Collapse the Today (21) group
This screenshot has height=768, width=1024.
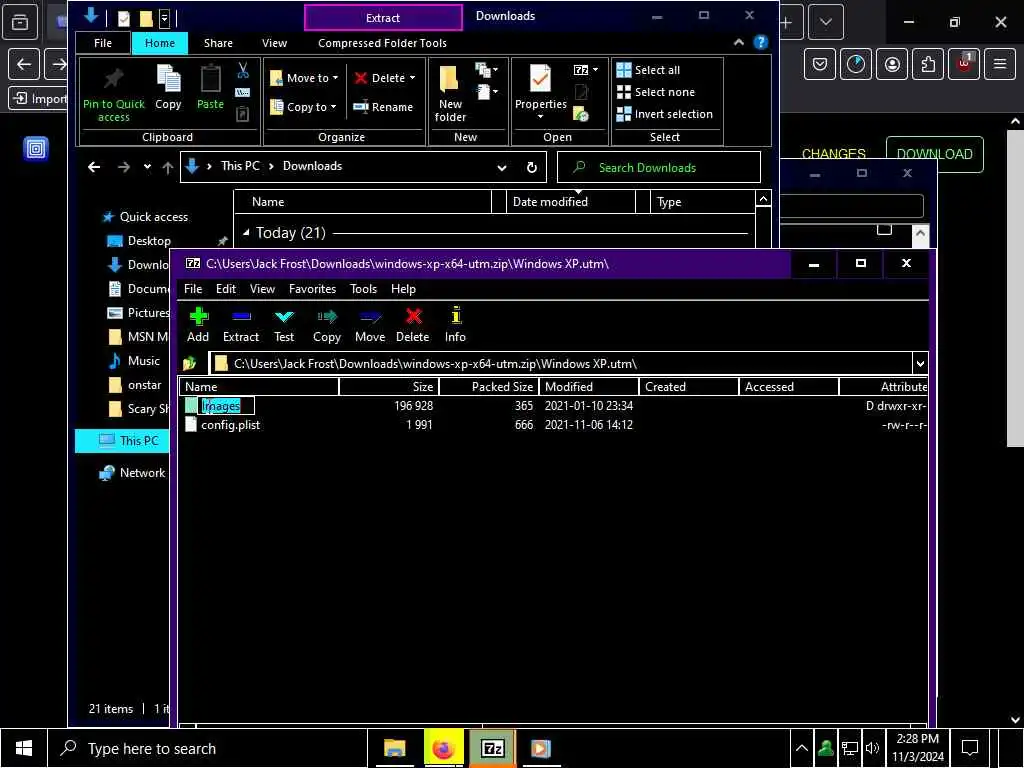click(246, 232)
